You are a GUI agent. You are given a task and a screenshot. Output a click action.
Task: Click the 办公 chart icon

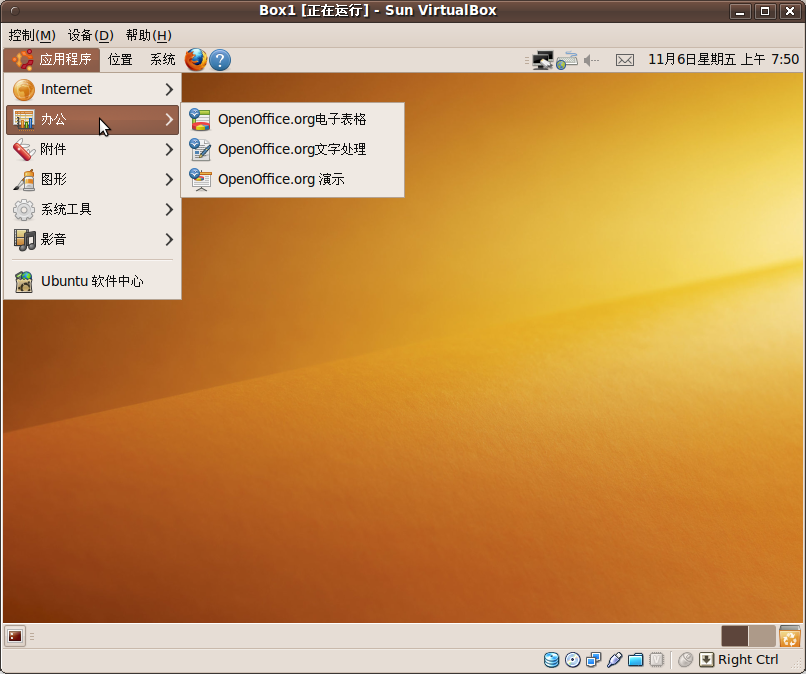[x=24, y=119]
